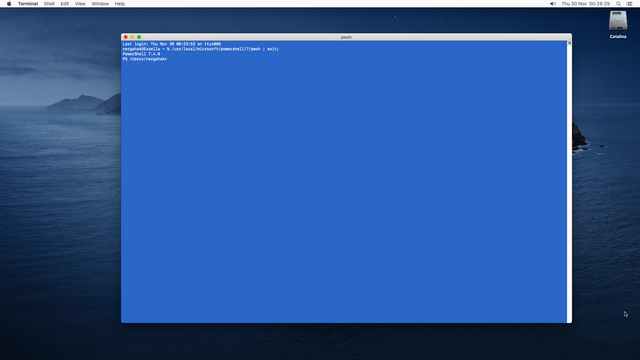Viewport: 640px width, 360px height.
Task: Open the Apple menu
Action: click(9, 4)
